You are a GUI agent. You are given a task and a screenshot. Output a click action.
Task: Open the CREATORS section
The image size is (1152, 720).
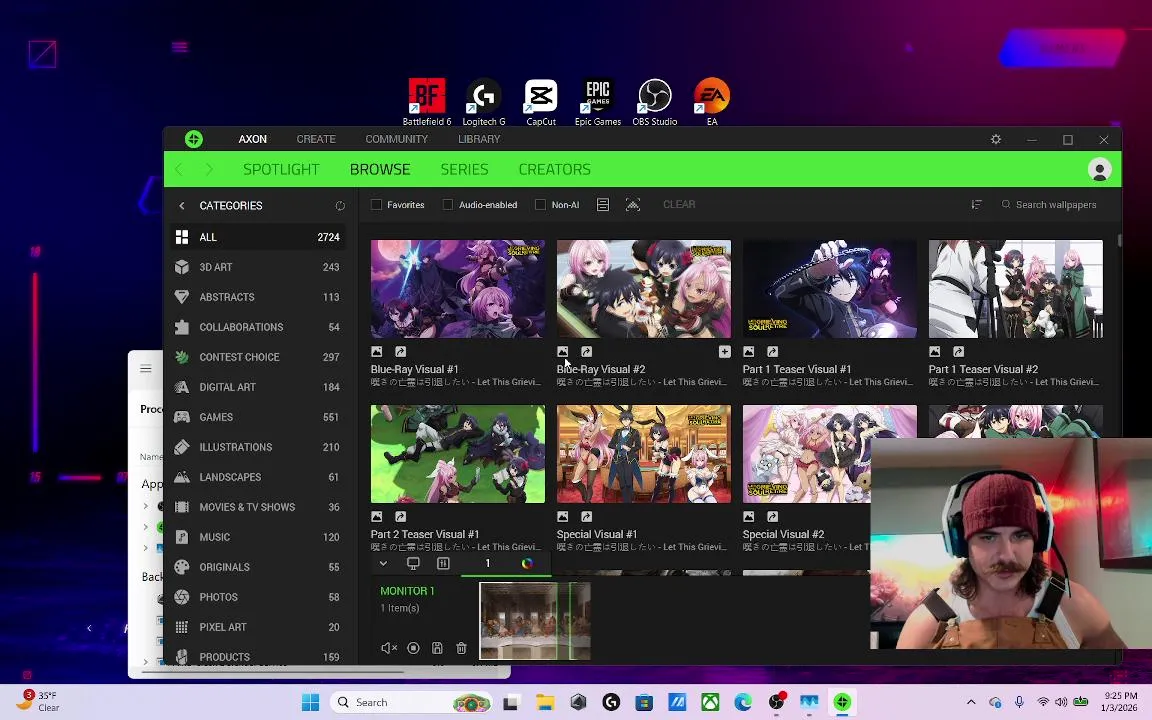555,170
